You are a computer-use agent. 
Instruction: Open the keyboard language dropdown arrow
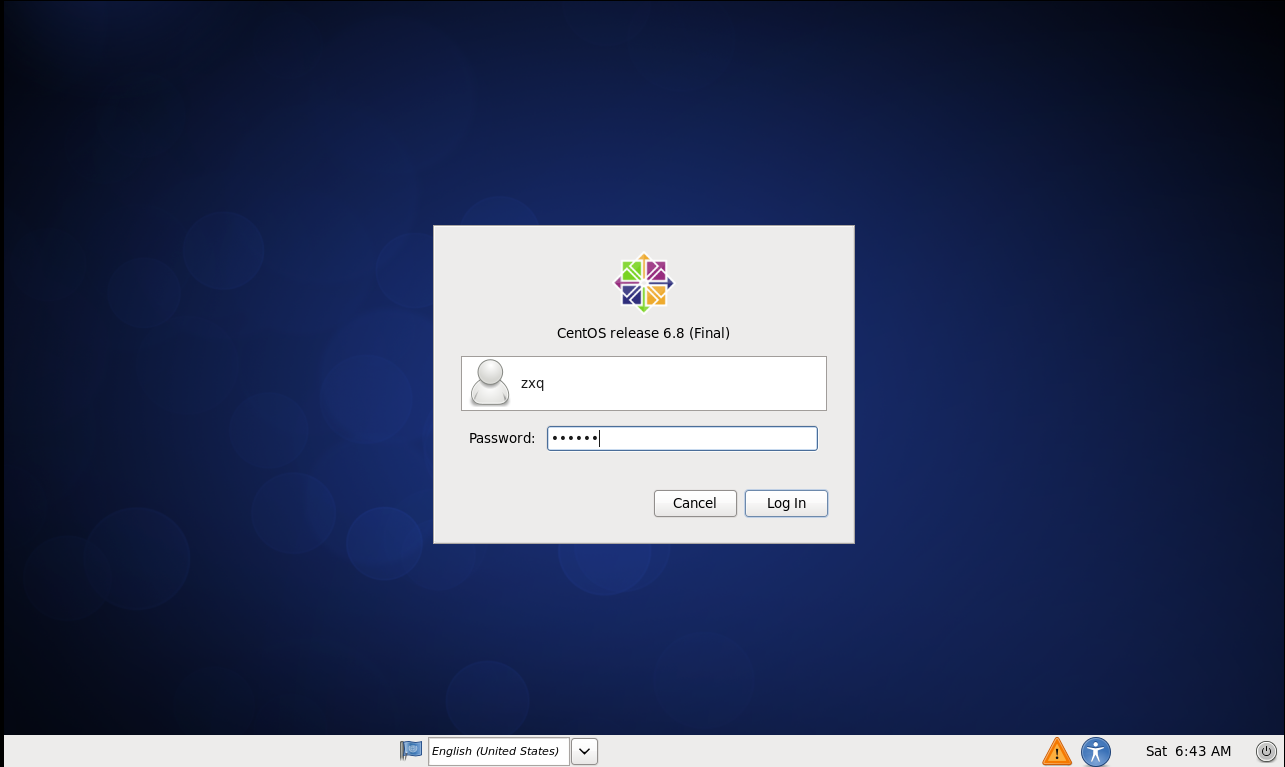tap(585, 751)
